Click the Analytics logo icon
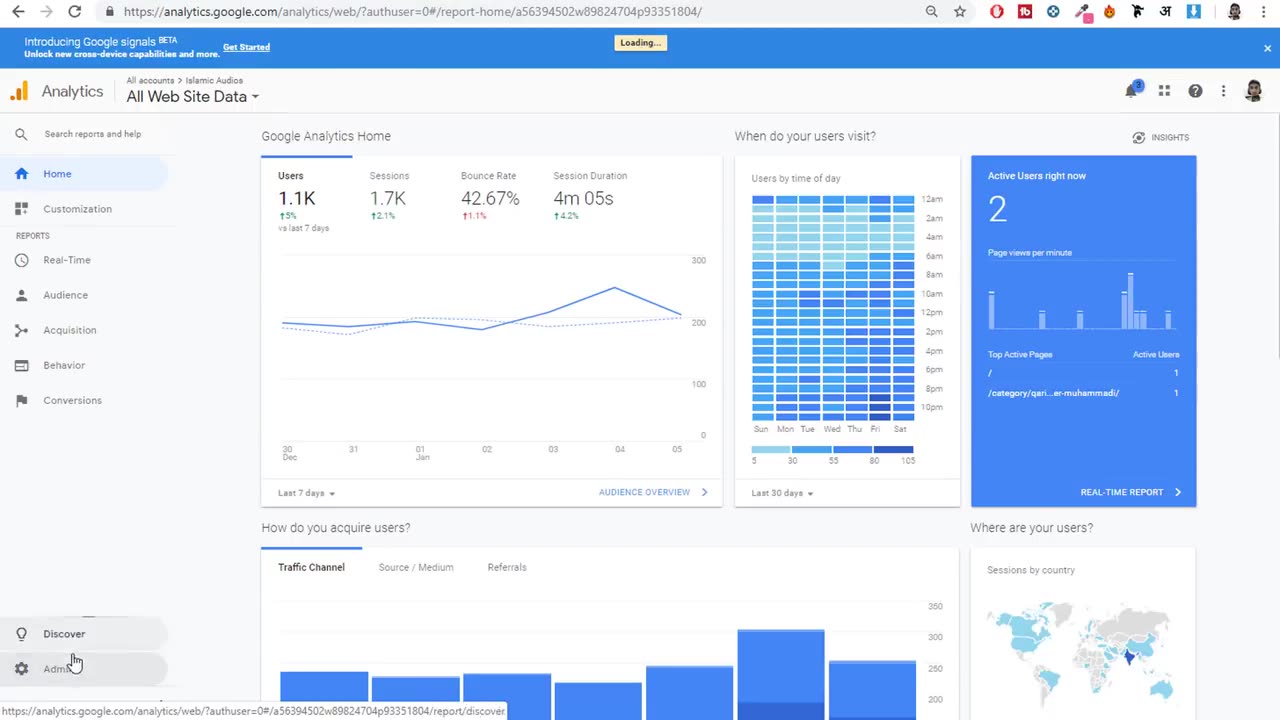This screenshot has width=1280, height=720. pos(19,91)
